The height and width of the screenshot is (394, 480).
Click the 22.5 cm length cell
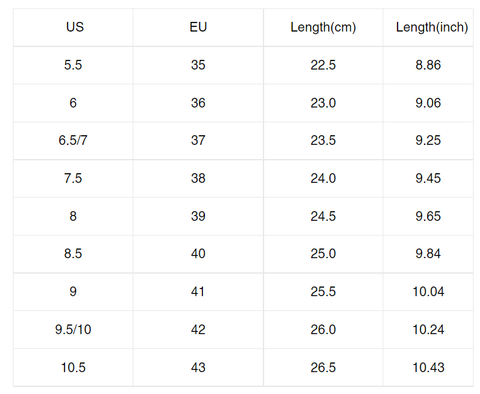click(323, 65)
